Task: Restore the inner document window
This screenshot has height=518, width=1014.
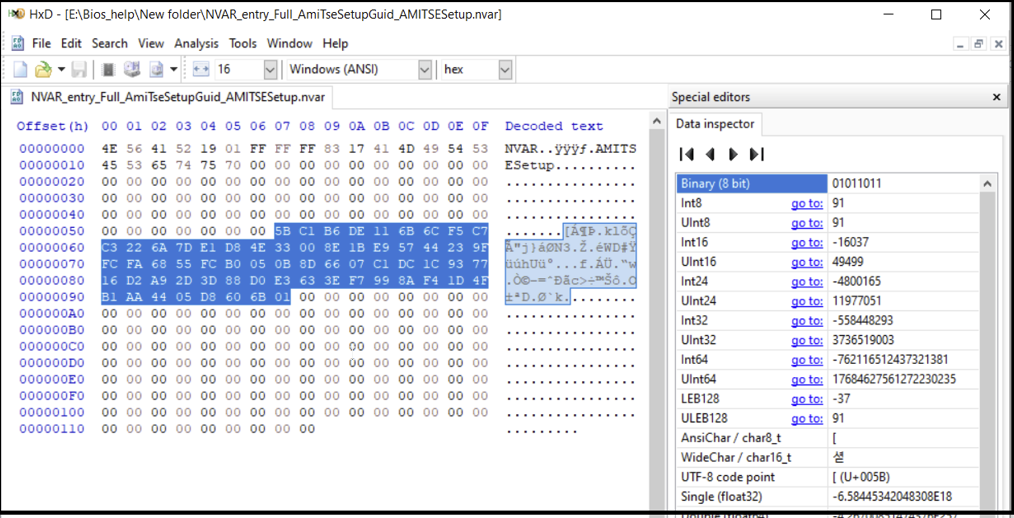Action: click(x=978, y=44)
